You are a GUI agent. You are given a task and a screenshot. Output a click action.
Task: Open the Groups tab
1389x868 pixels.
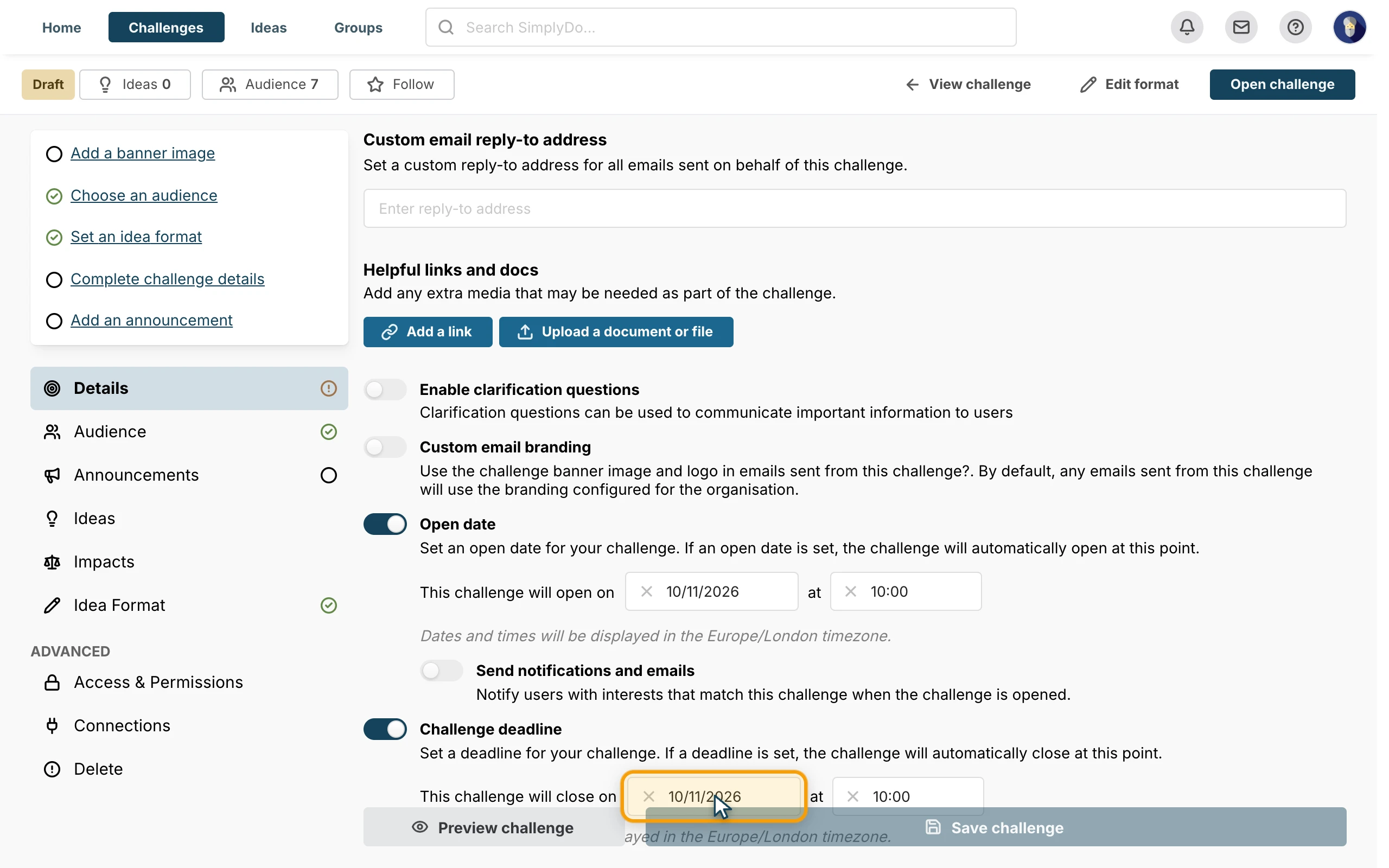tap(358, 27)
